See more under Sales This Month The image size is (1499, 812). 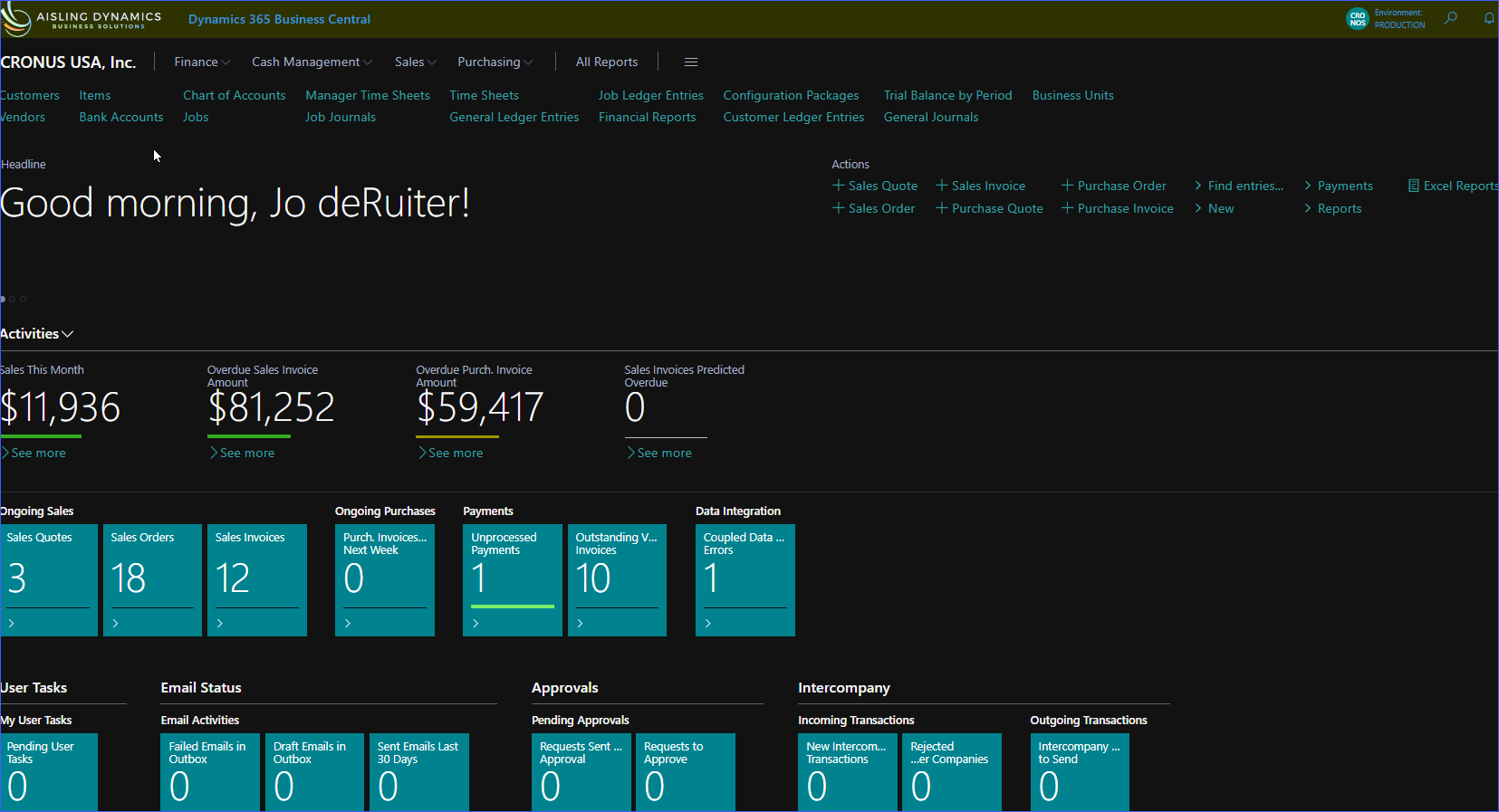pos(34,453)
